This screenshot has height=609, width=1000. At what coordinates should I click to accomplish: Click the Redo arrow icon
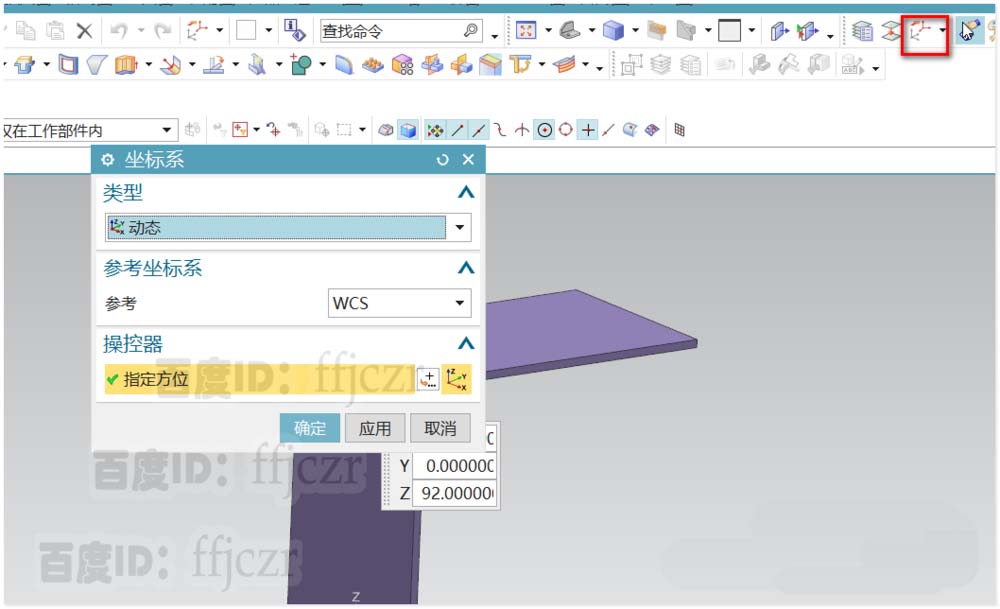163,31
